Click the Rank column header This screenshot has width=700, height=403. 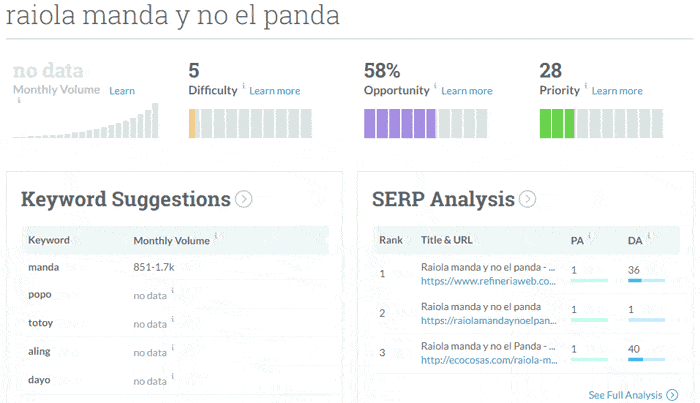pyautogui.click(x=391, y=240)
